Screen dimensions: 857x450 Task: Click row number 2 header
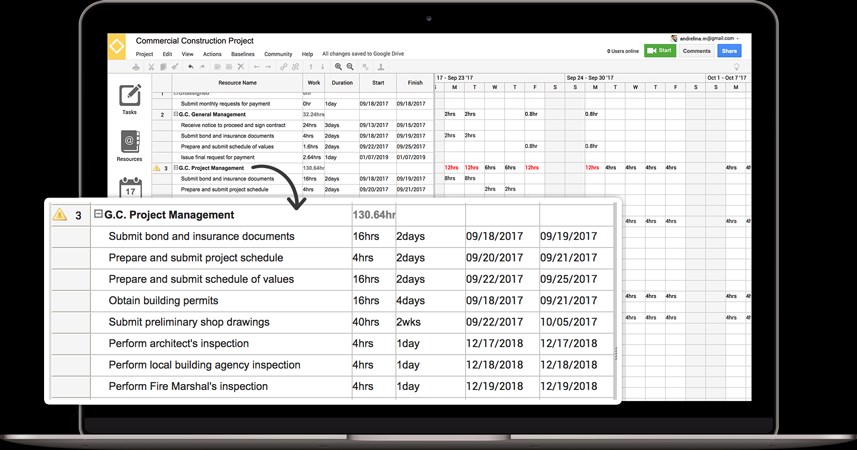(x=162, y=115)
